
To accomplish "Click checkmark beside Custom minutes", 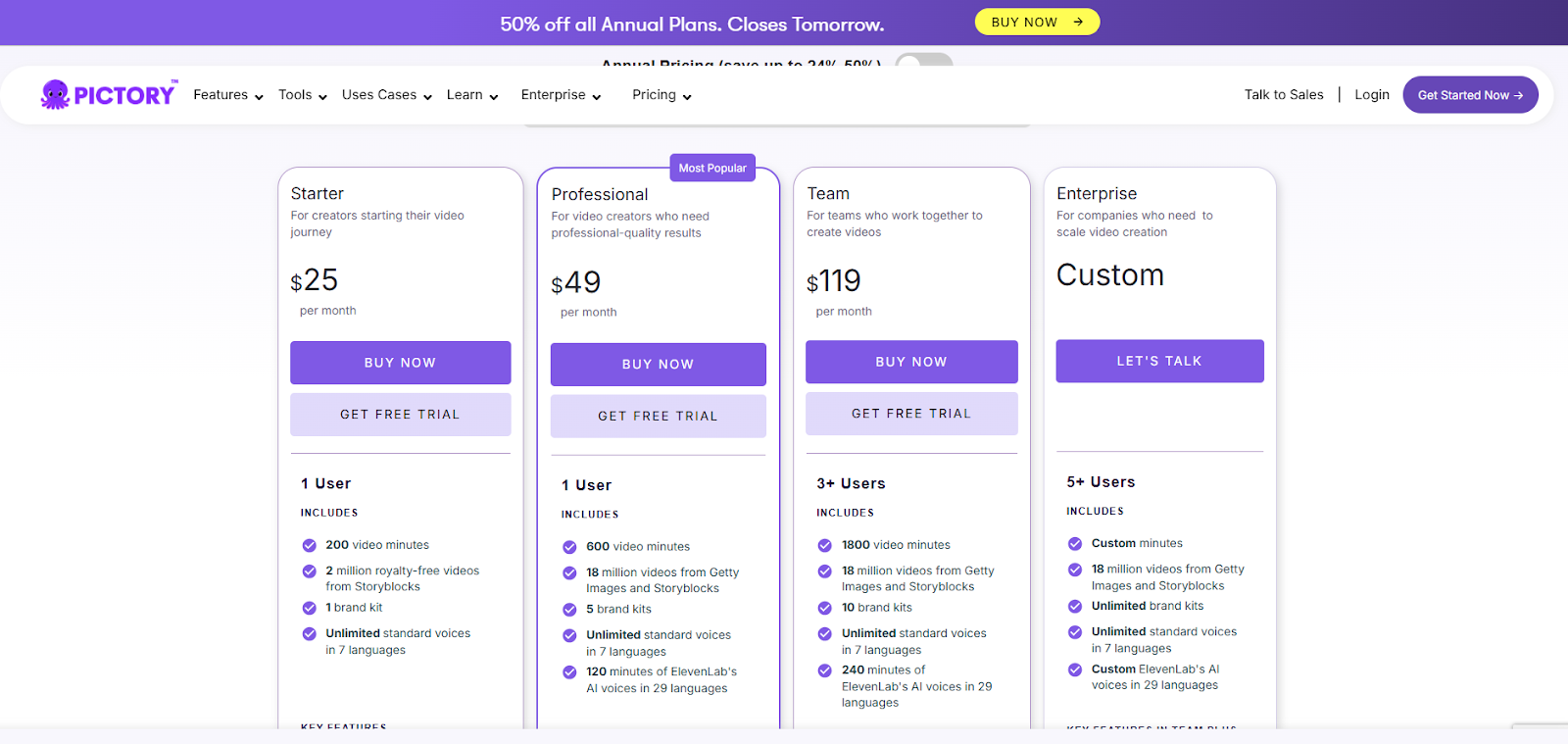I will pos(1075,543).
